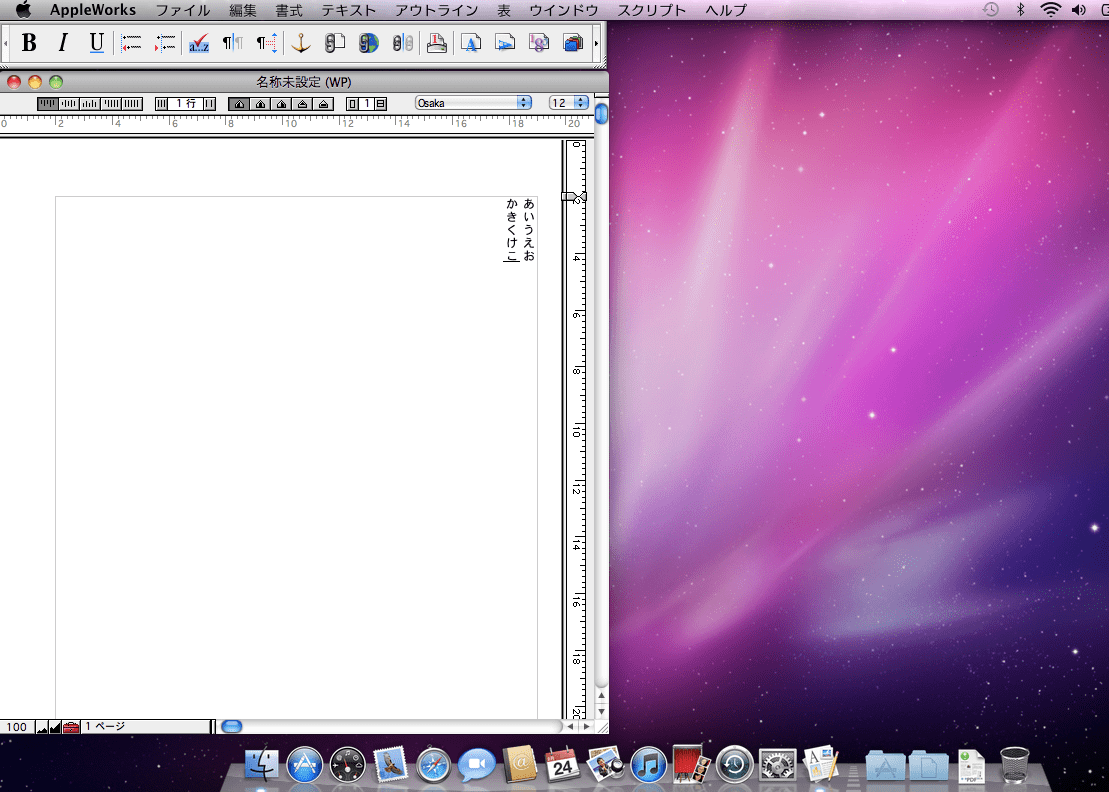Select center text alignment in the ruler
This screenshot has height=792, width=1109.
pyautogui.click(x=69, y=104)
